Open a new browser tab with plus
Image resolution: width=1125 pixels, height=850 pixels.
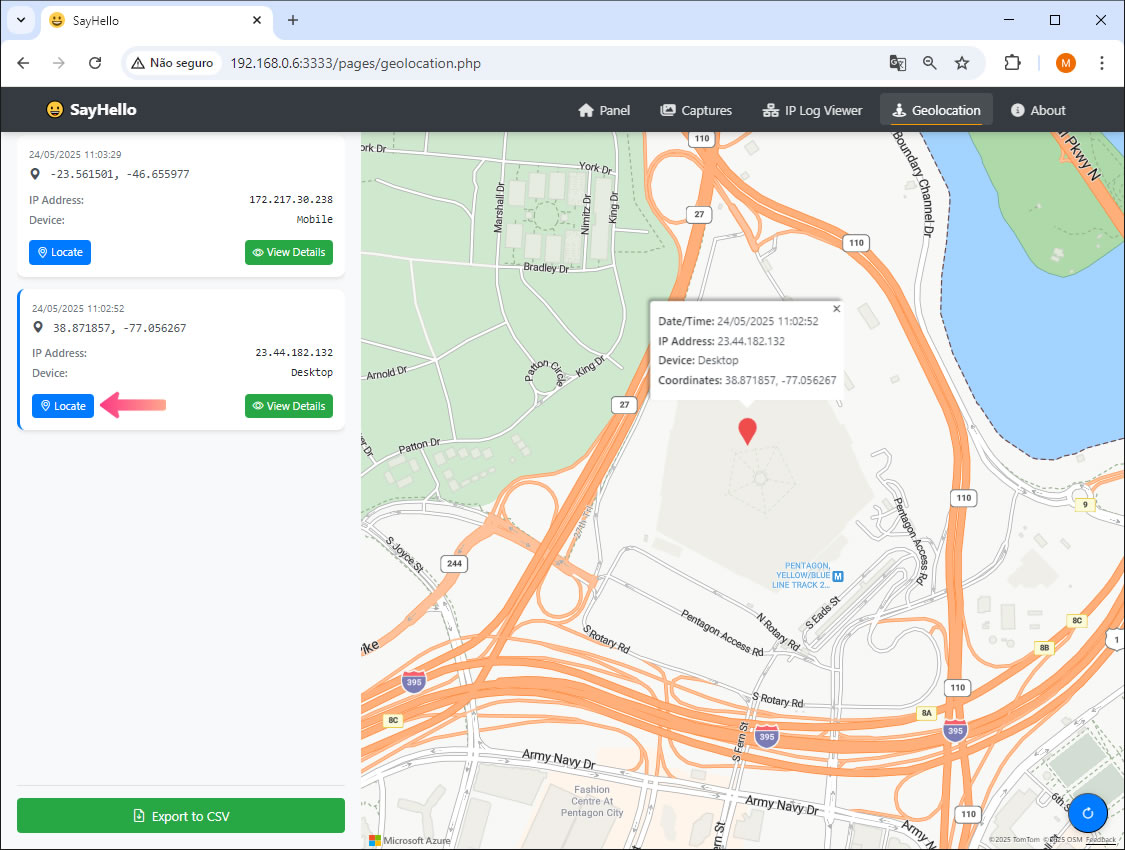pos(293,20)
